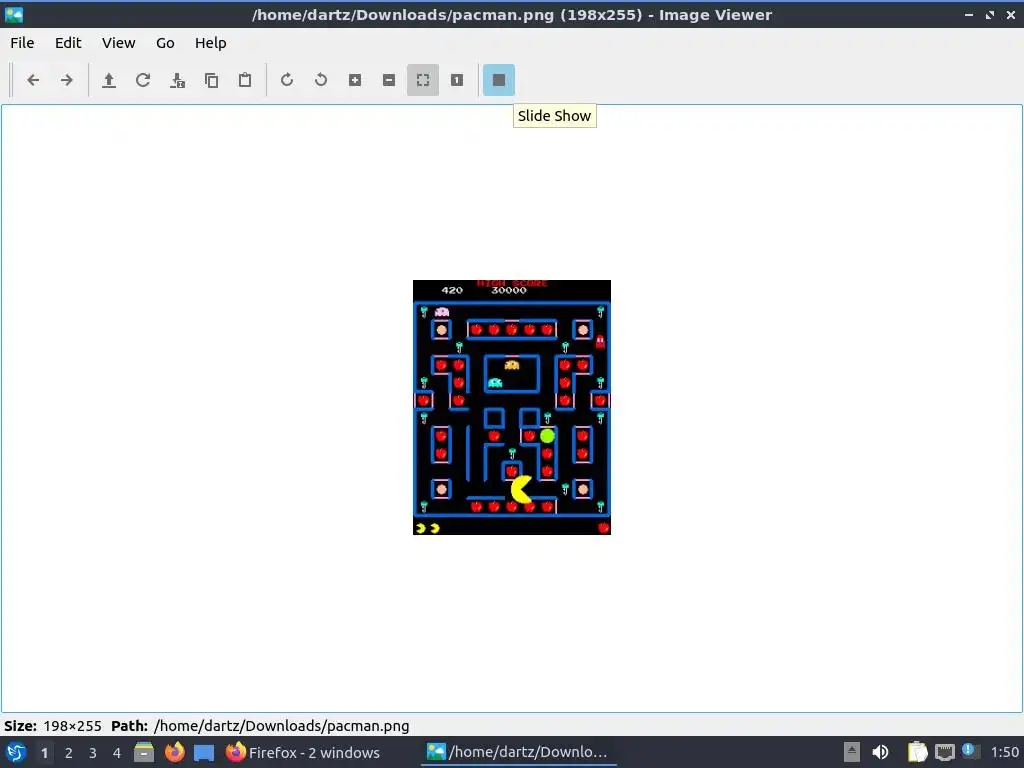The width and height of the screenshot is (1024, 768).
Task: Reload the current image
Action: [x=143, y=80]
